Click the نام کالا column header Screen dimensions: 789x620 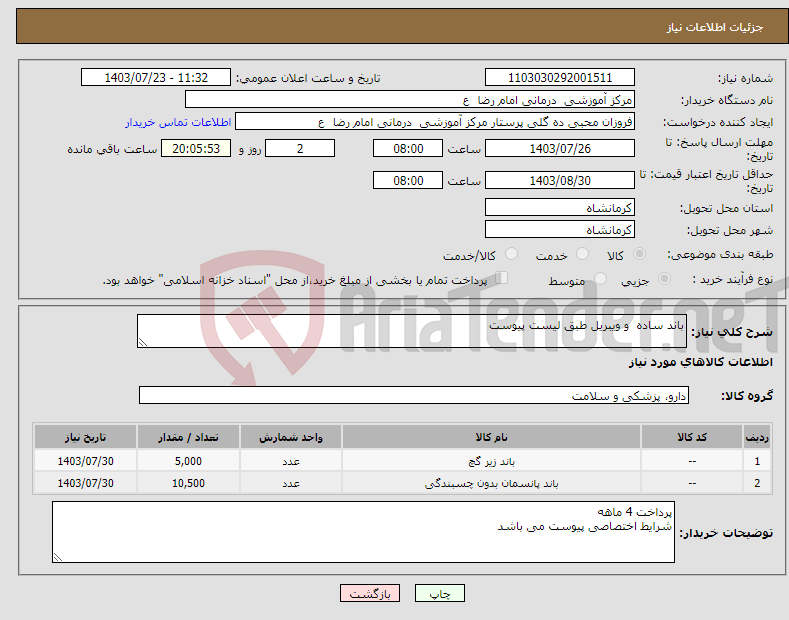pos(491,437)
